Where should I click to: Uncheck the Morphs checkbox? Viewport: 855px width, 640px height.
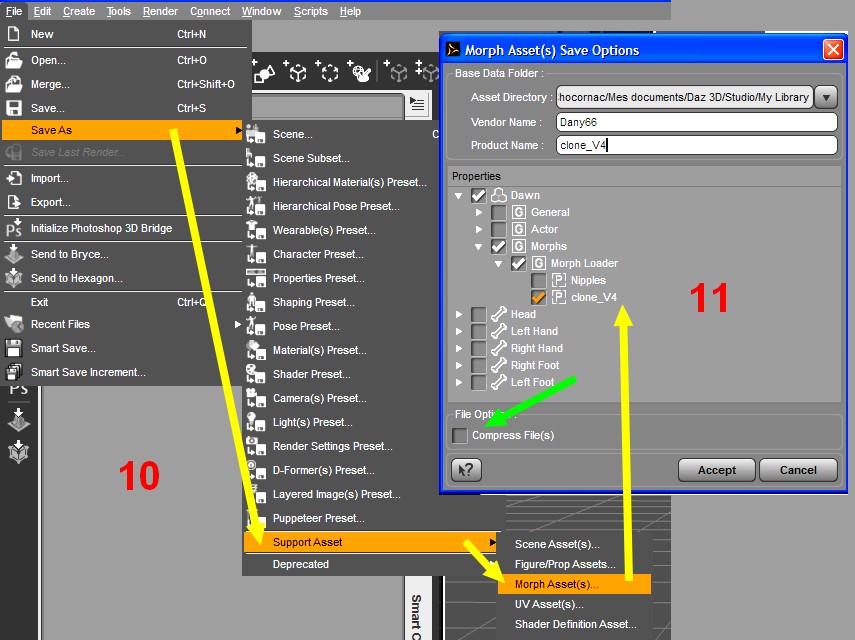coord(498,246)
